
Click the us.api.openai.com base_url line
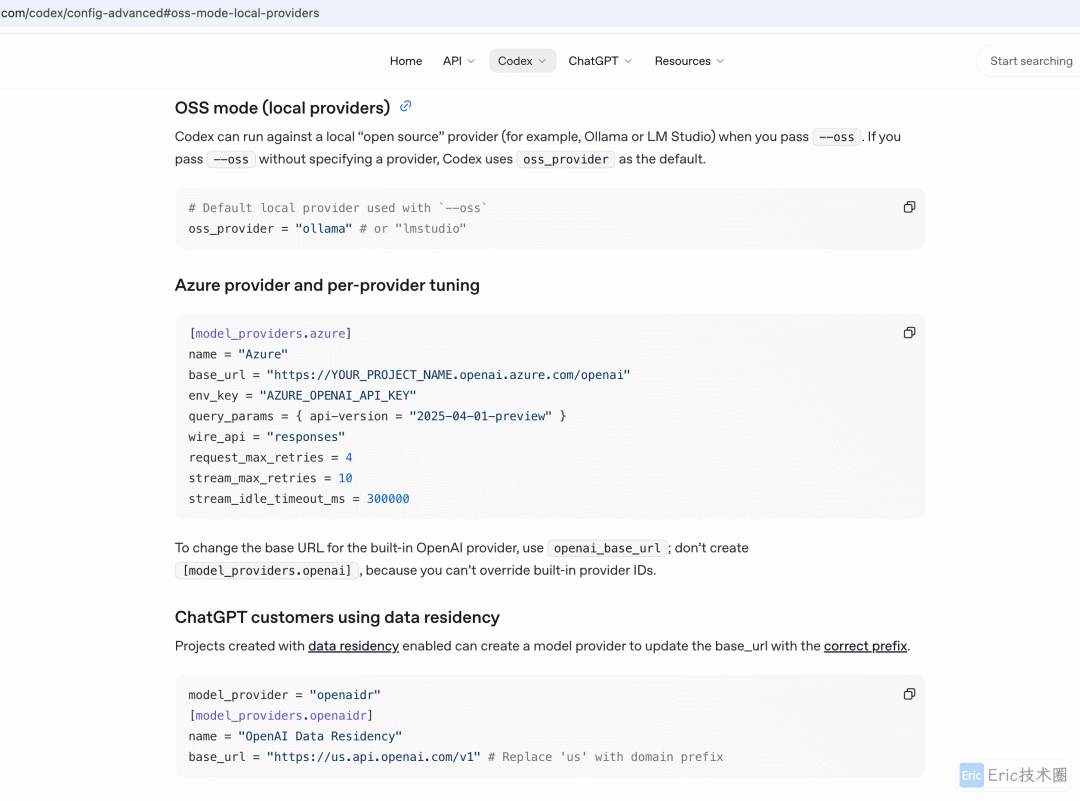(x=456, y=757)
